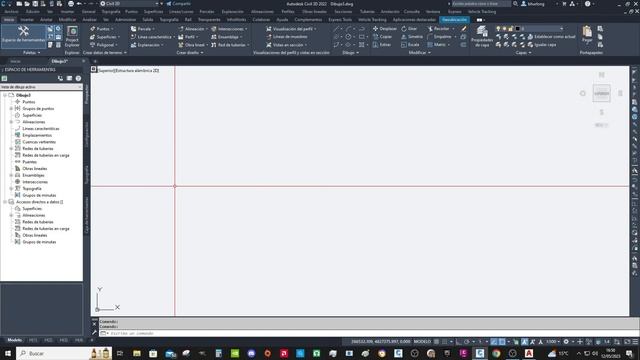Click the search magnifier icon in title bar
Screen dimensions: 640x360
pyautogui.click(x=516, y=4)
